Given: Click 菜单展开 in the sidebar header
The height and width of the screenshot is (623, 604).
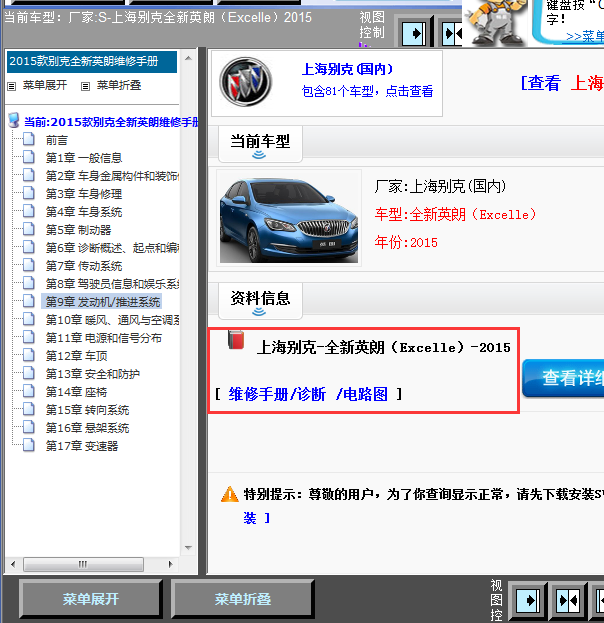Looking at the screenshot, I should click(x=45, y=85).
